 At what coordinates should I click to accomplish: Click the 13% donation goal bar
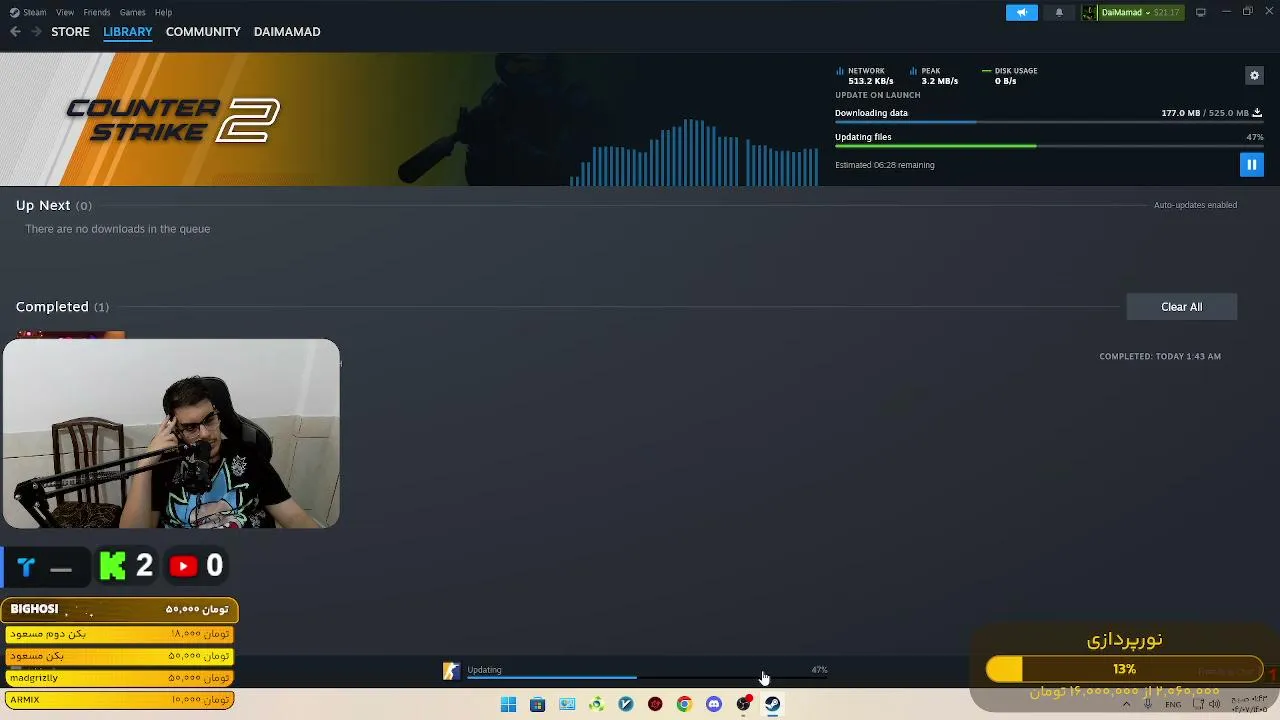[x=1124, y=669]
